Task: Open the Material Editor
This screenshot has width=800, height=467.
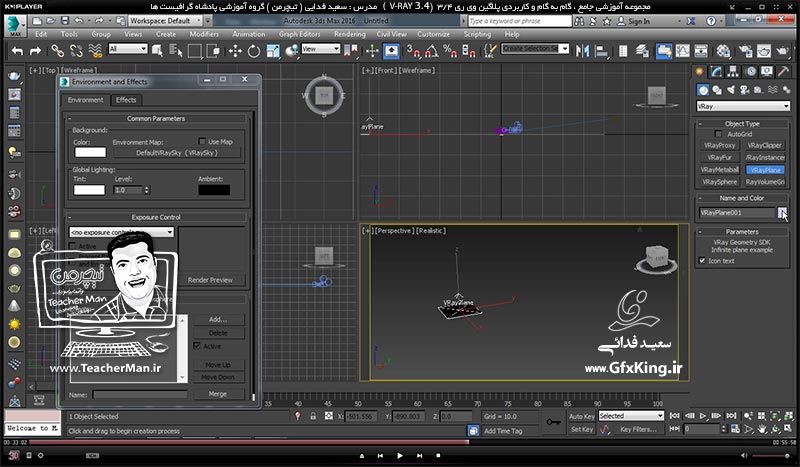Action: point(723,51)
